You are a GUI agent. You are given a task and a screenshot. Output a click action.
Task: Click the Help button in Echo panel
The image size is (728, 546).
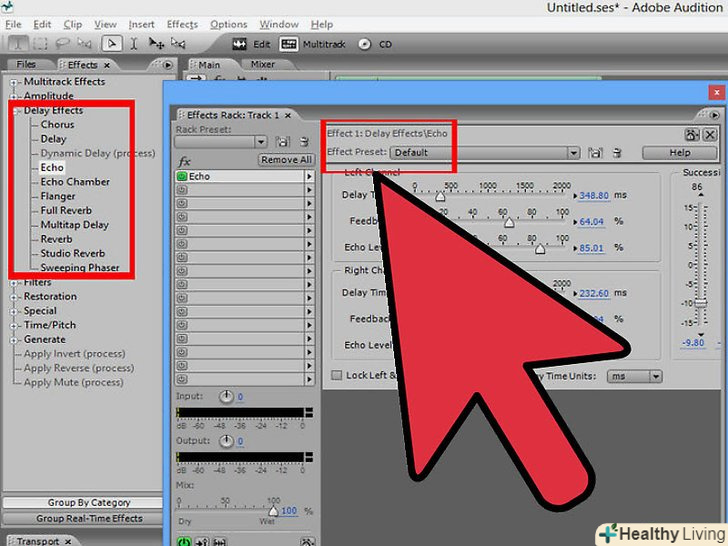point(680,153)
